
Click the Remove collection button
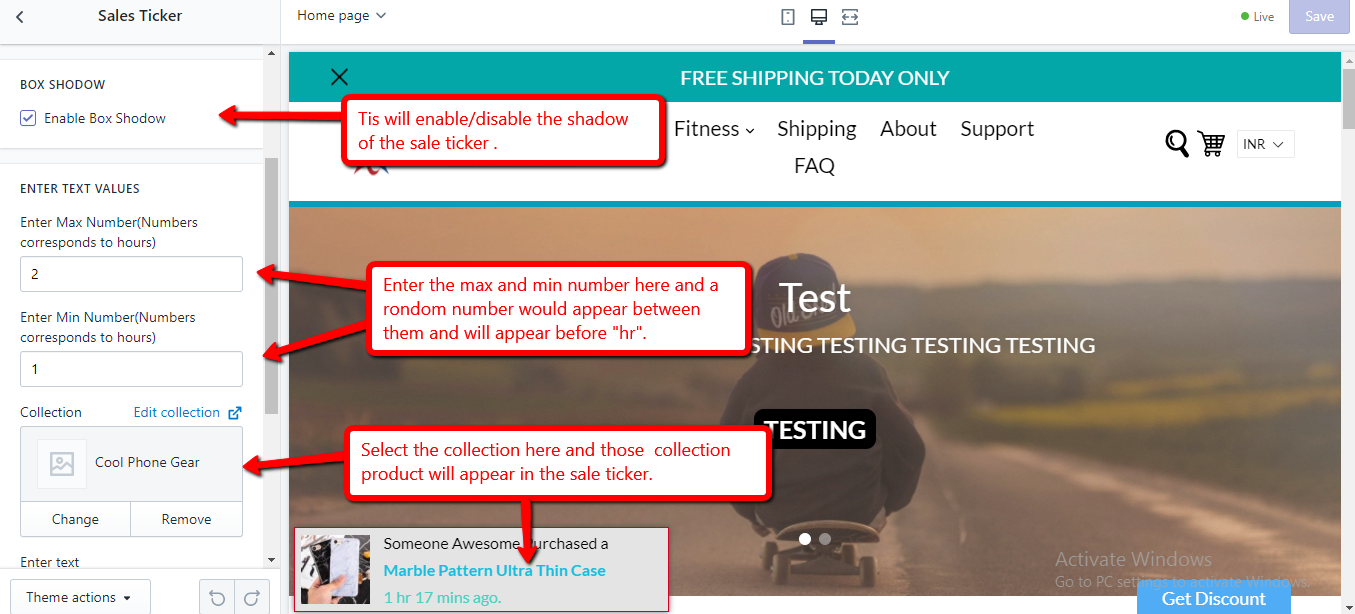[186, 519]
